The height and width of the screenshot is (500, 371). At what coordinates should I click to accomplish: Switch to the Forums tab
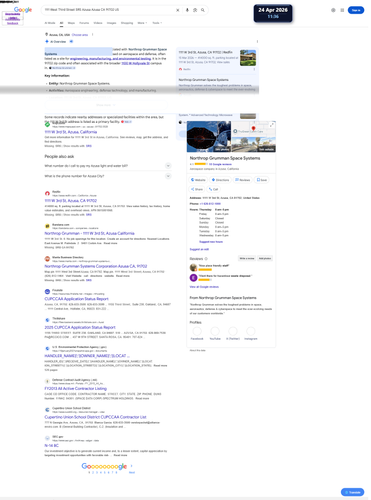point(85,23)
